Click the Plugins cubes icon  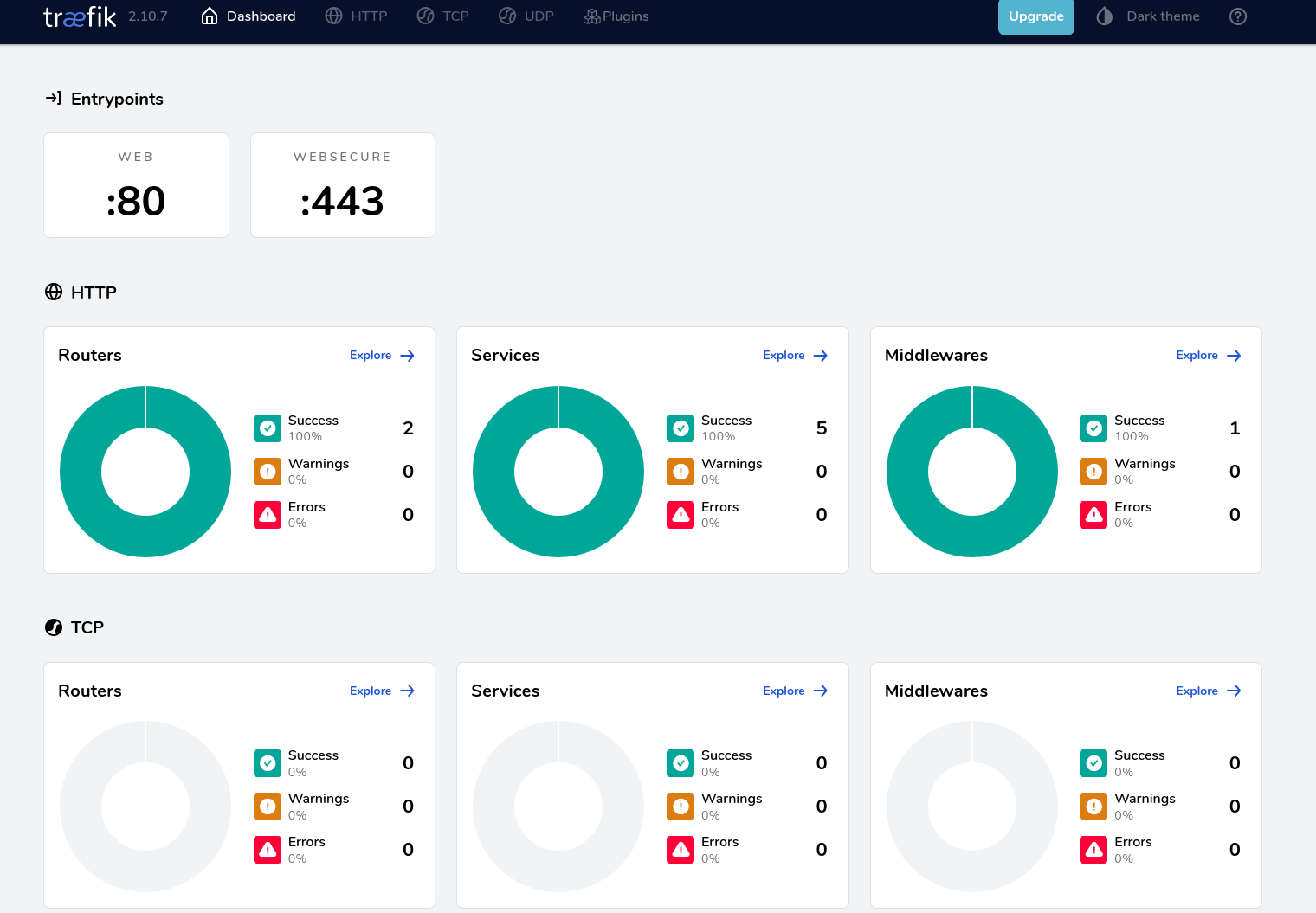click(x=592, y=16)
